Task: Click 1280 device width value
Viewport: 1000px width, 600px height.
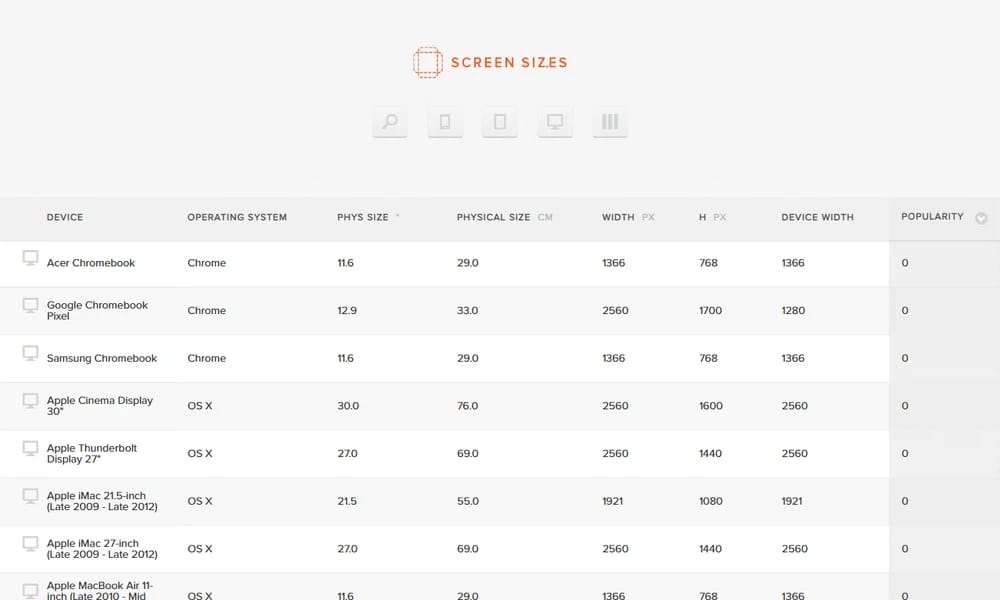Action: click(793, 311)
